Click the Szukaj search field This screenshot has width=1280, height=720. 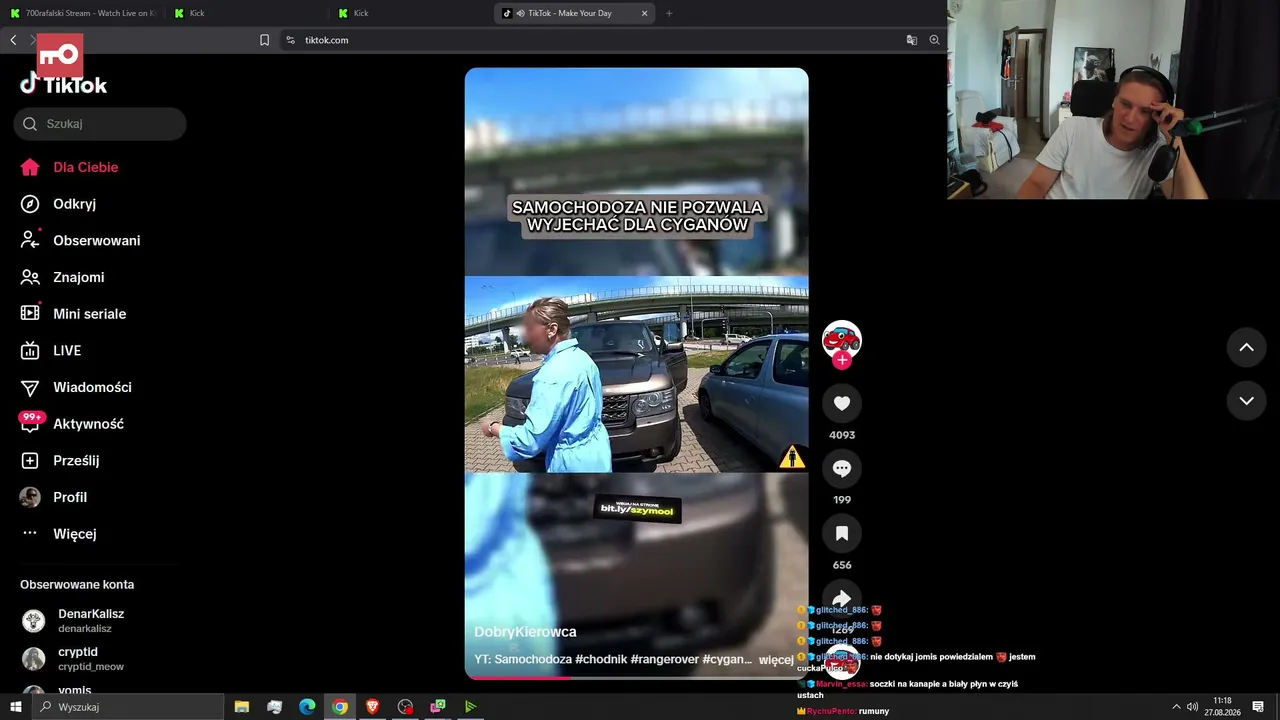[100, 124]
